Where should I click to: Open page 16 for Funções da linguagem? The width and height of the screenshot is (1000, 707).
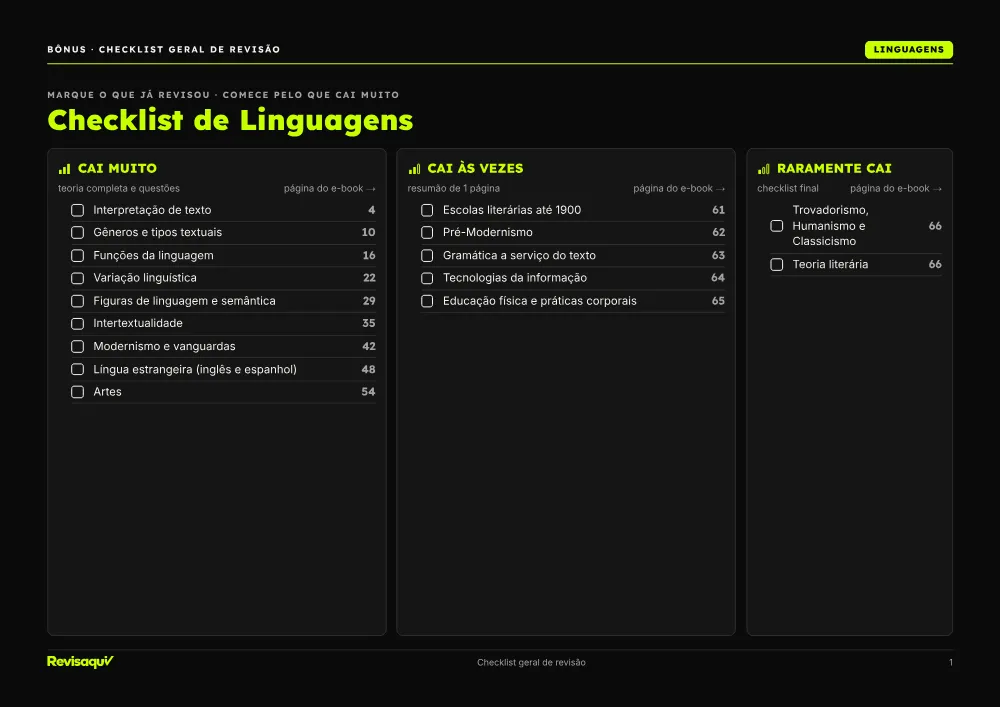tap(369, 256)
